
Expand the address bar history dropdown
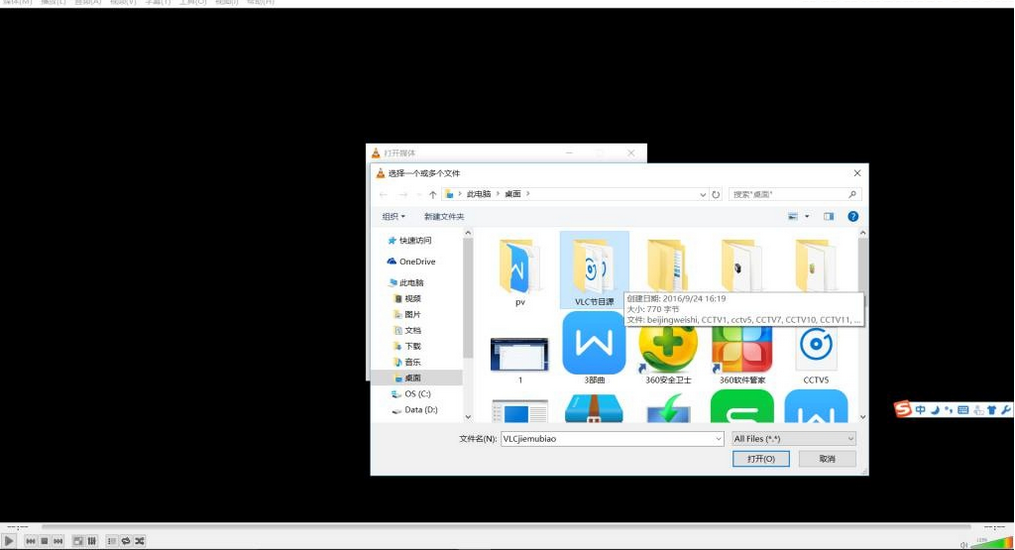(703, 194)
